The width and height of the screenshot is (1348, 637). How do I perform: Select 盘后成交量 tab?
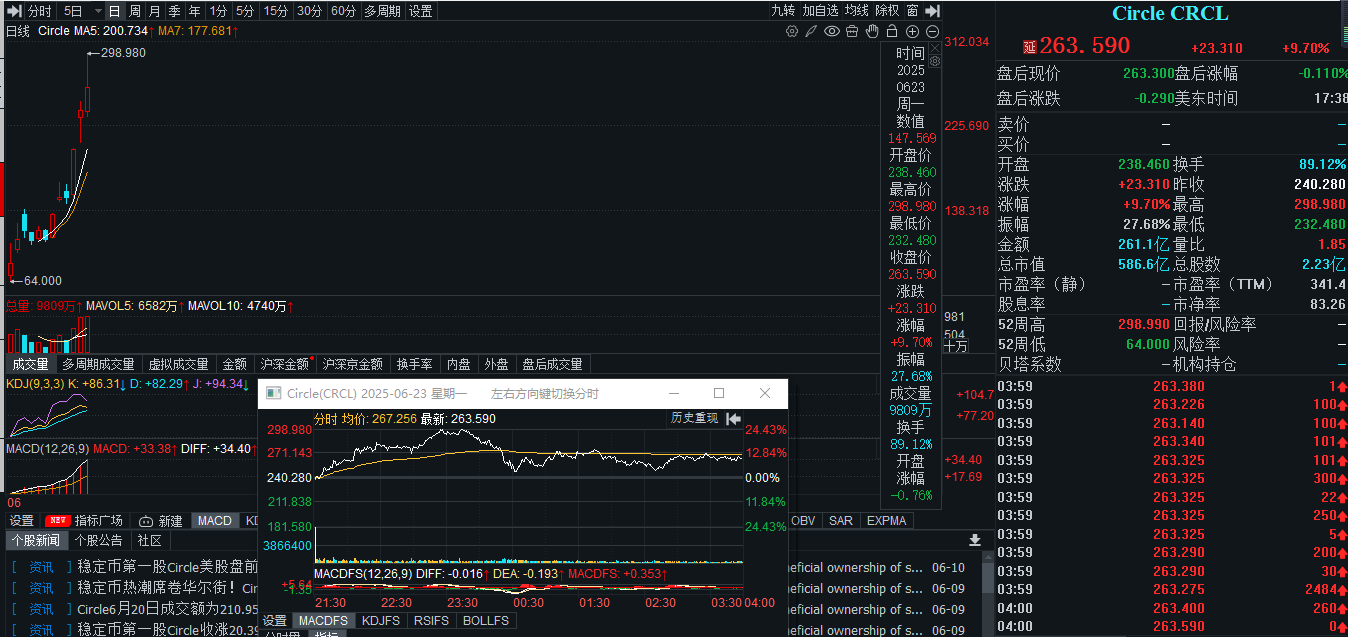(x=552, y=364)
